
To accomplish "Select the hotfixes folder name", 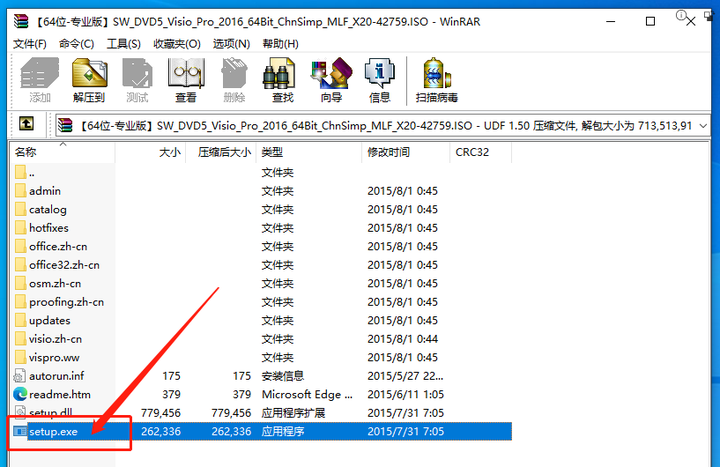I will [49, 228].
